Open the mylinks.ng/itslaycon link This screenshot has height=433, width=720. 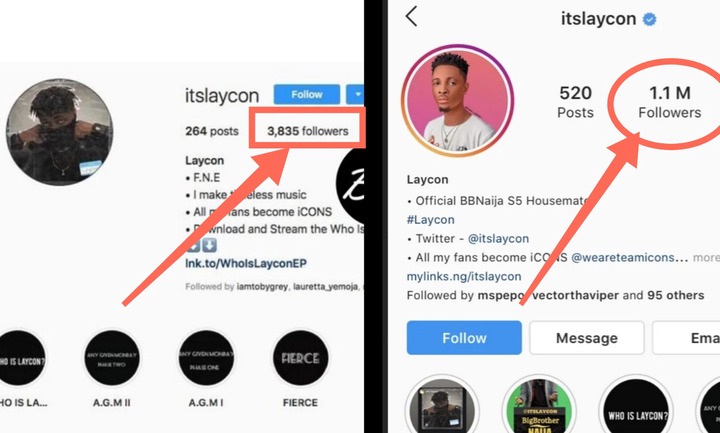464,276
